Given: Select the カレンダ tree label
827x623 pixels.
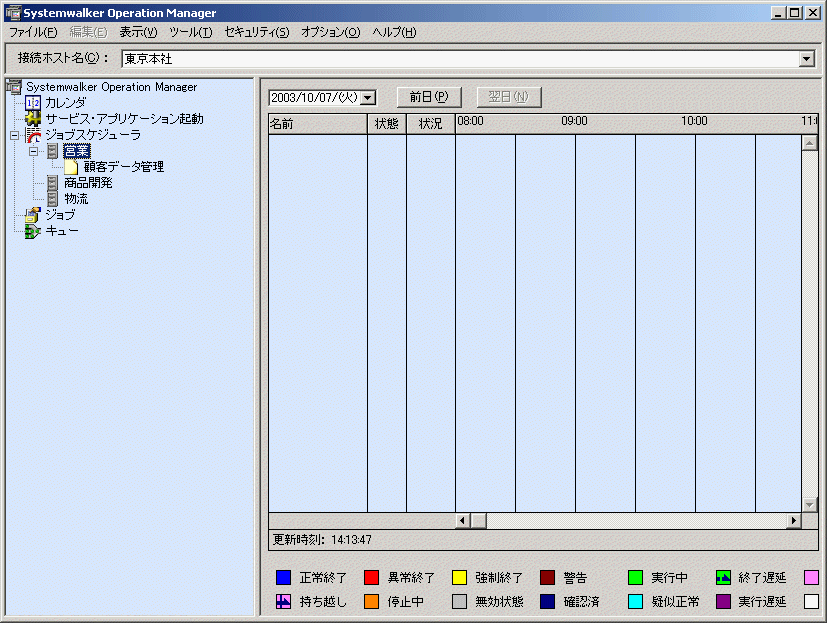Looking at the screenshot, I should pyautogui.click(x=65, y=103).
